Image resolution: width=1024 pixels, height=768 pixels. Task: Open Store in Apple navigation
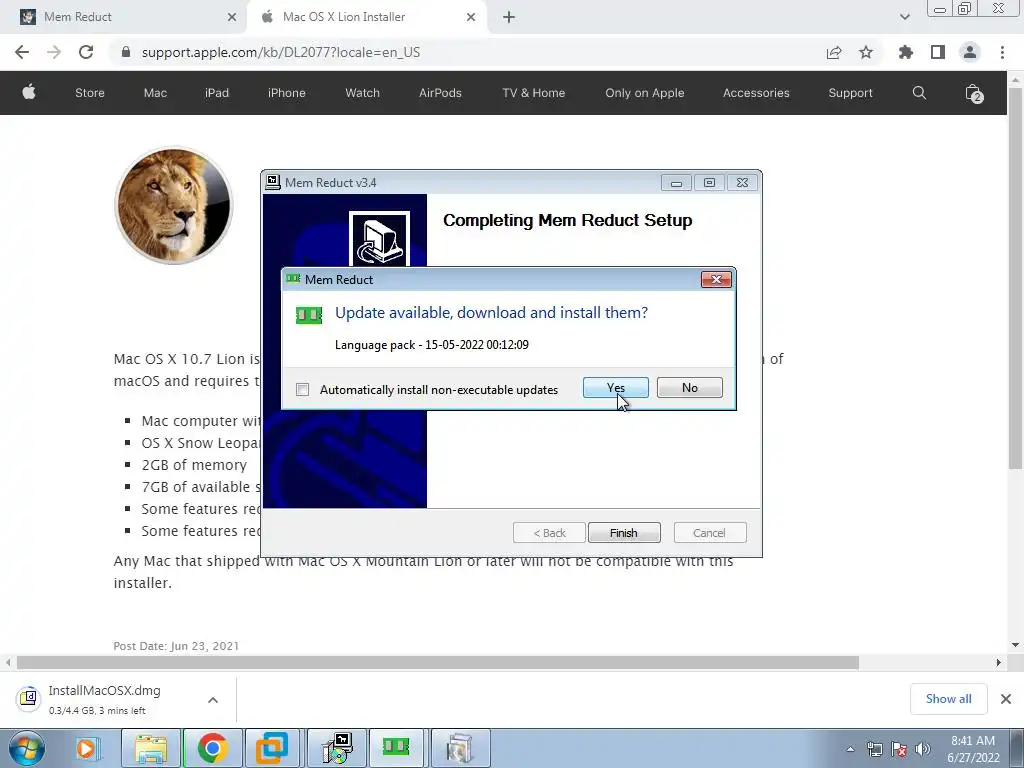click(x=89, y=93)
